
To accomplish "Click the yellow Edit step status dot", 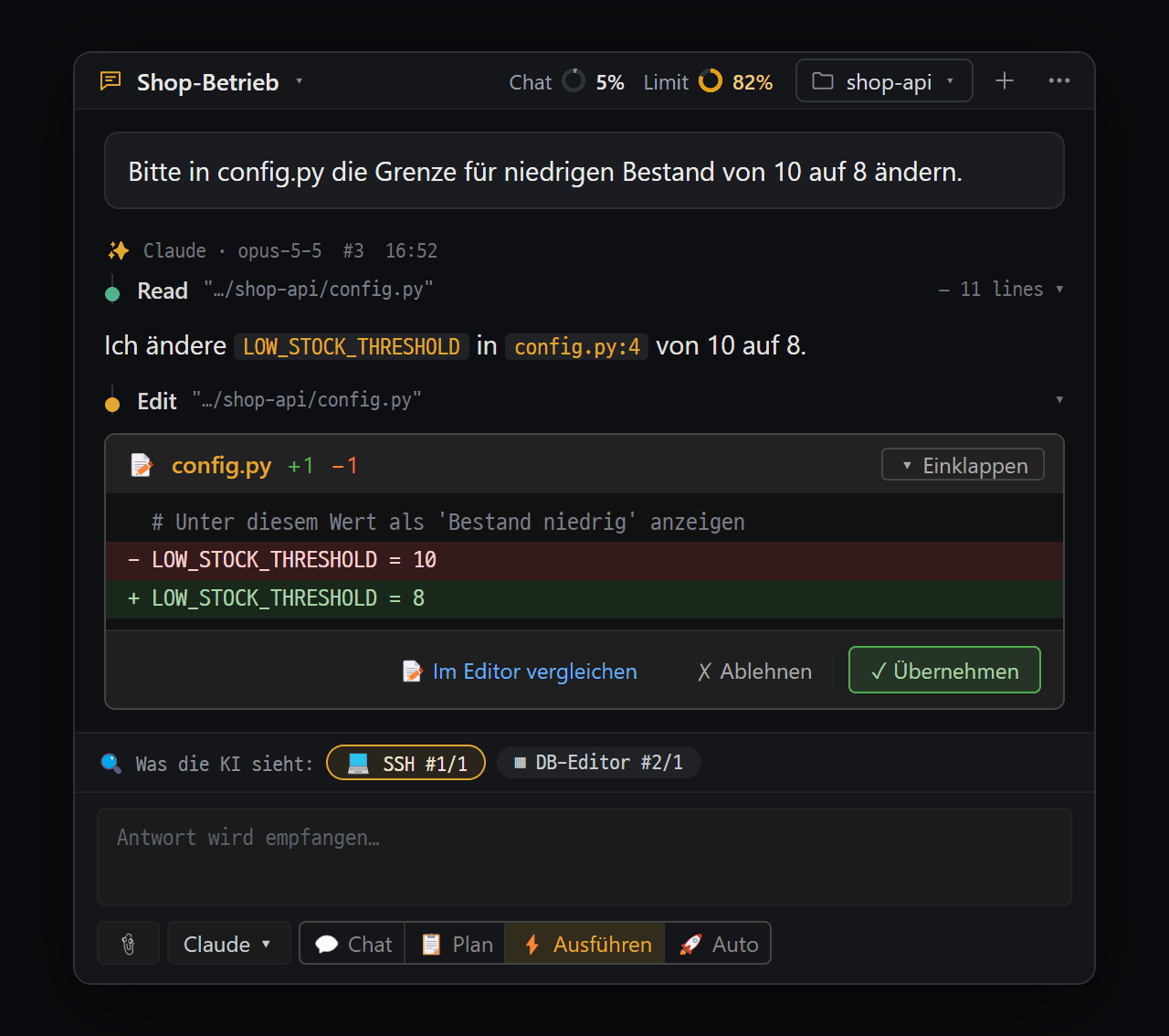I will click(112, 404).
